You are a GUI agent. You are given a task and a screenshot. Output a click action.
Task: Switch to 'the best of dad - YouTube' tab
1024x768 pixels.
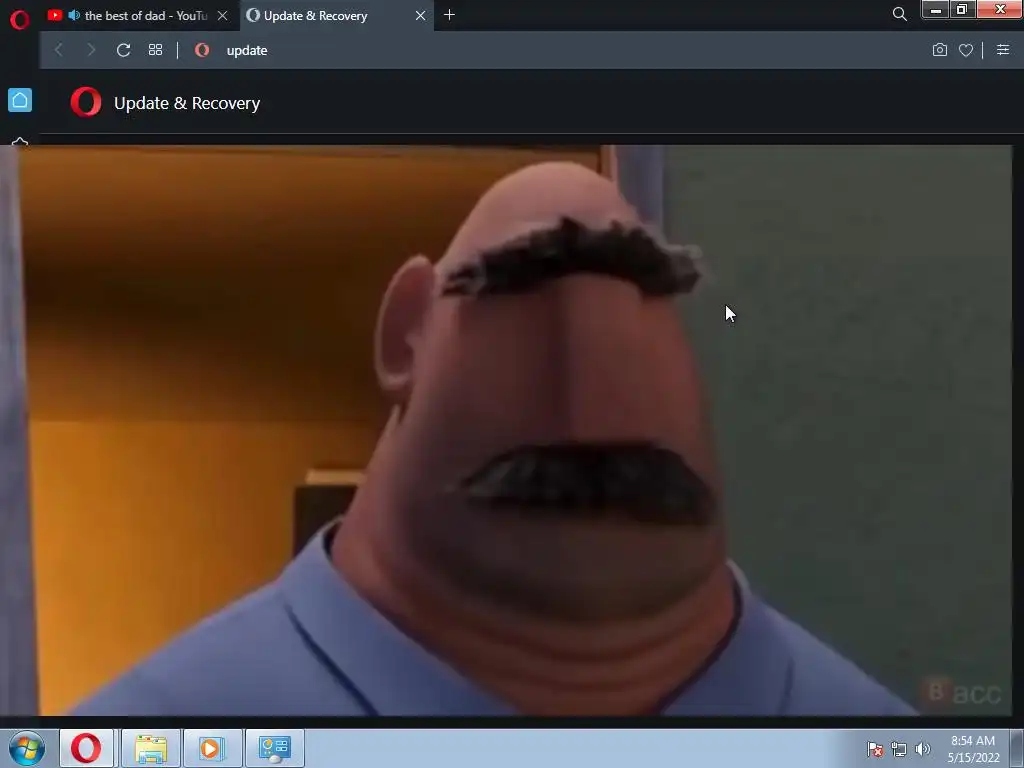pyautogui.click(x=137, y=16)
